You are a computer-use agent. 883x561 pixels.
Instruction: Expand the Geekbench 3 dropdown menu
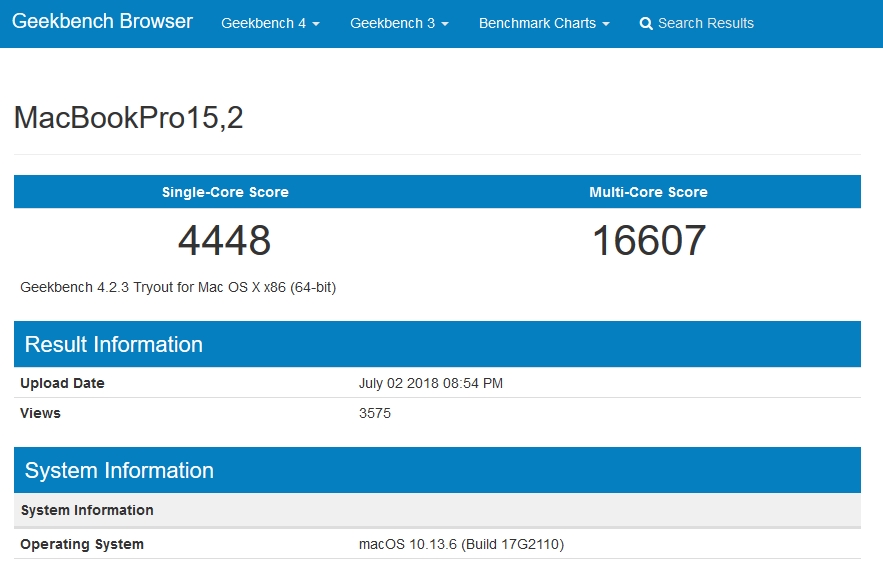(x=399, y=23)
